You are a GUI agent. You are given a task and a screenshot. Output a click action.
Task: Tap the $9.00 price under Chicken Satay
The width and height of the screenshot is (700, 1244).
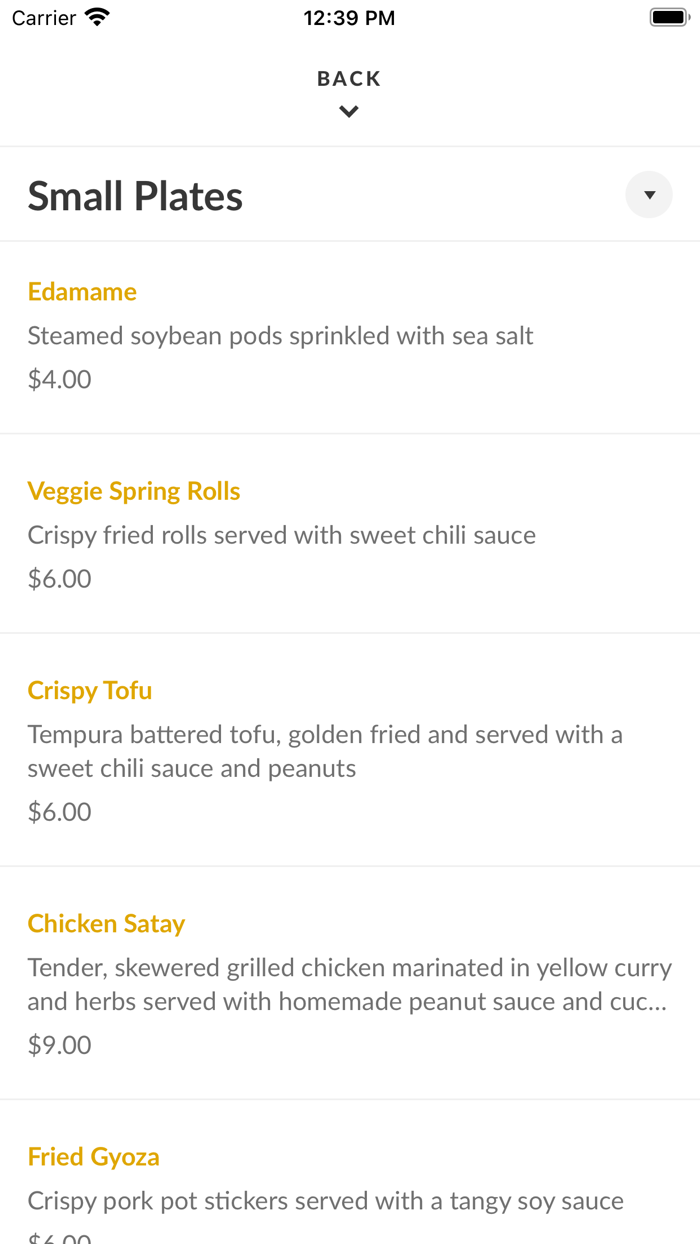[59, 1044]
